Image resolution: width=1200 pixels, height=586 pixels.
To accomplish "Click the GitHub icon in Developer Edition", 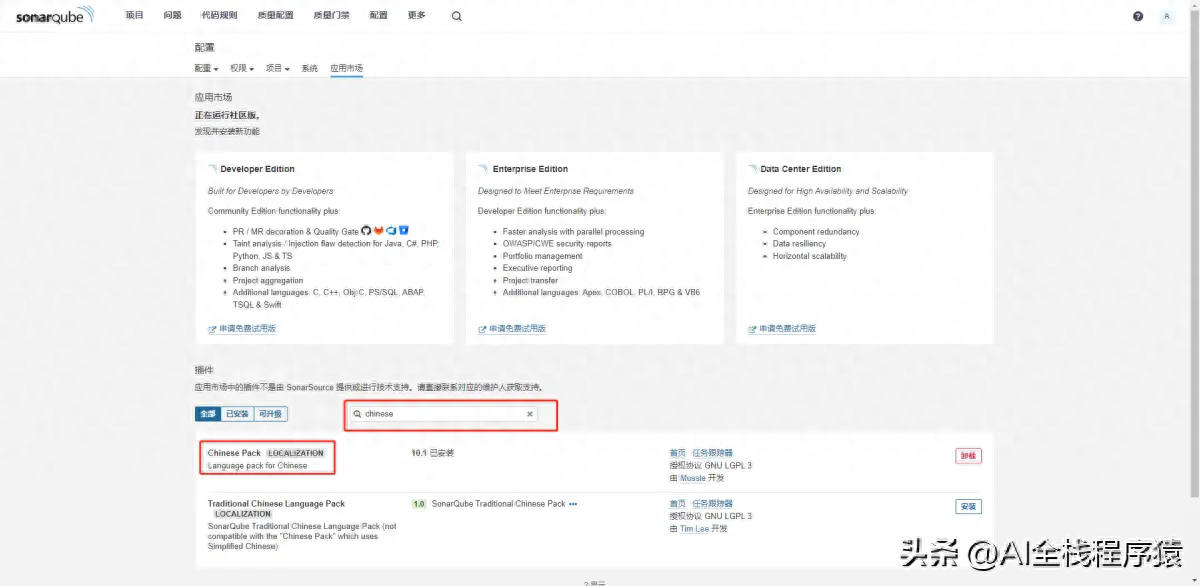I will pyautogui.click(x=366, y=231).
